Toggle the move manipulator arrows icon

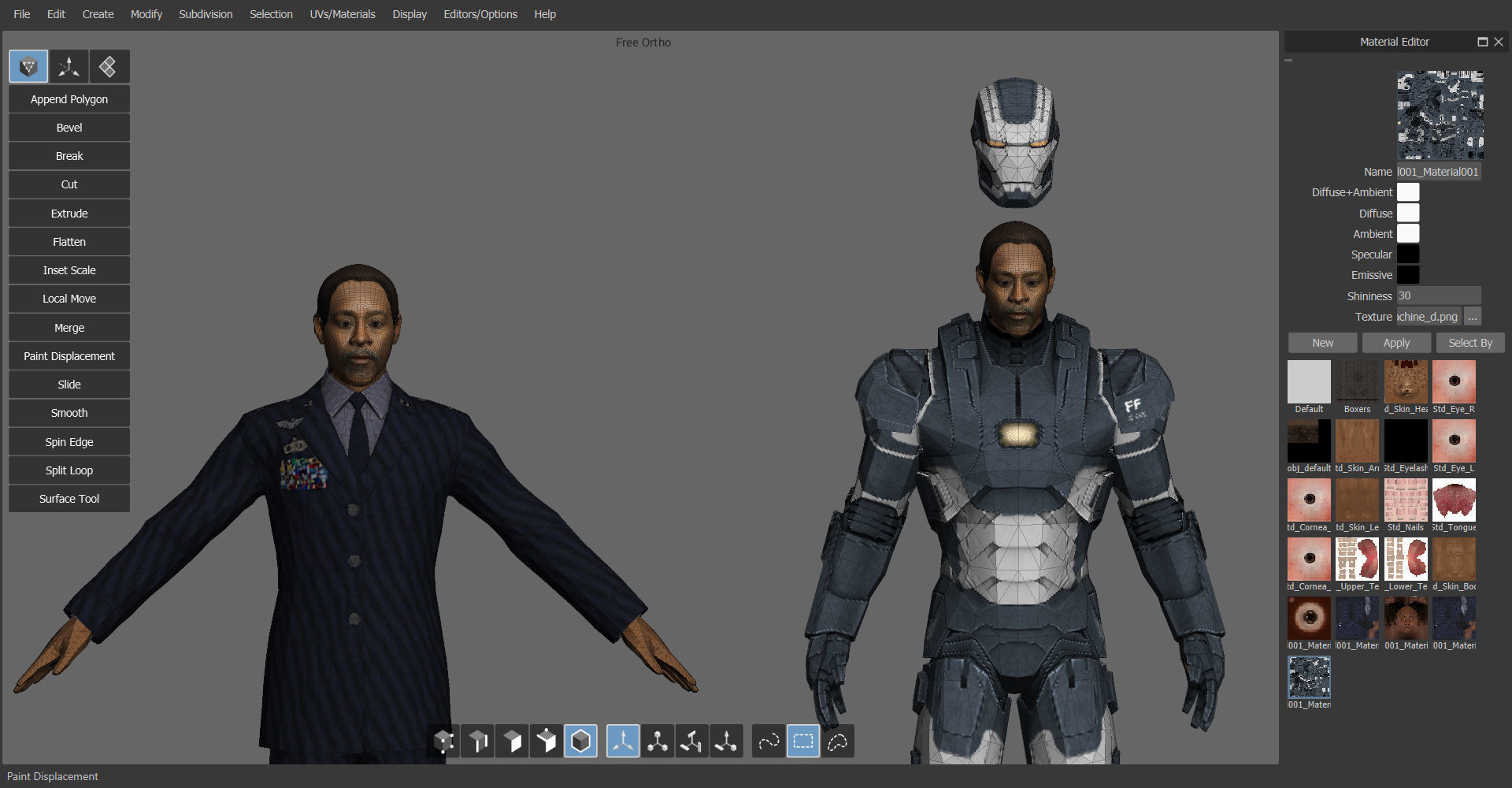[623, 742]
